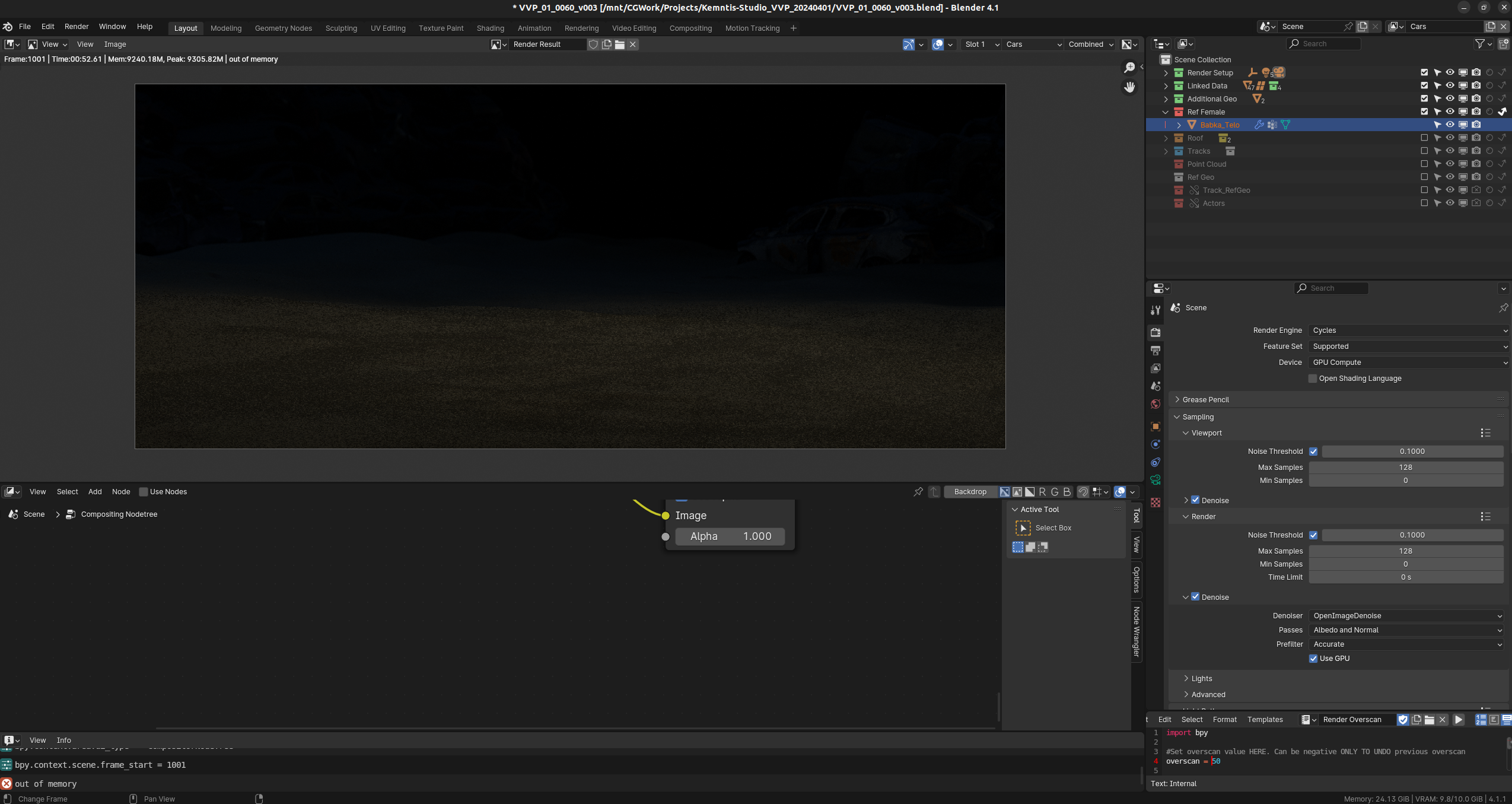Viewport: 1512px width, 804px height.
Task: Click the Alpha 1.000 slider on node
Action: pos(730,536)
